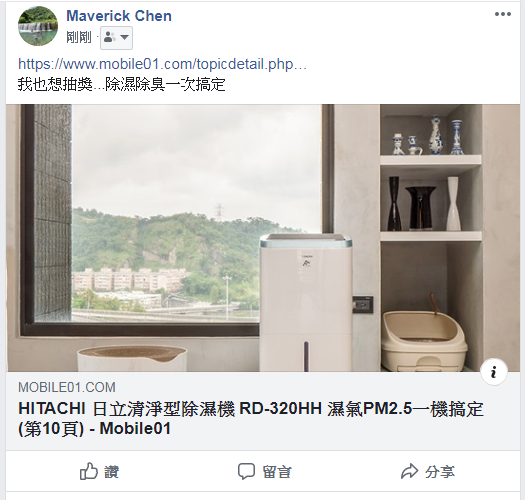The image size is (525, 500).
Task: Open the mobile01.com topicdetail URL
Action: [x=162, y=64]
